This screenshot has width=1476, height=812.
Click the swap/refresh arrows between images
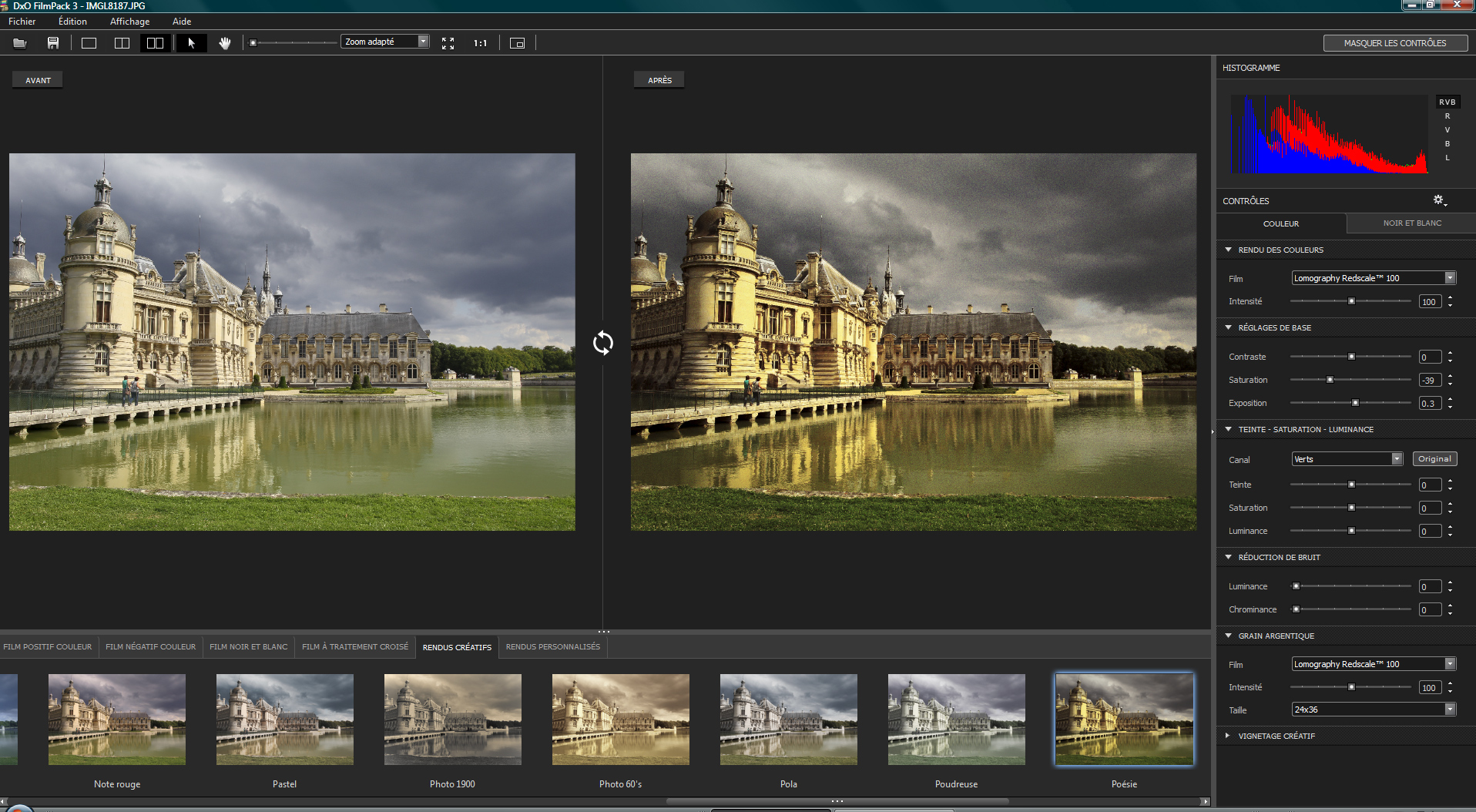tap(603, 343)
